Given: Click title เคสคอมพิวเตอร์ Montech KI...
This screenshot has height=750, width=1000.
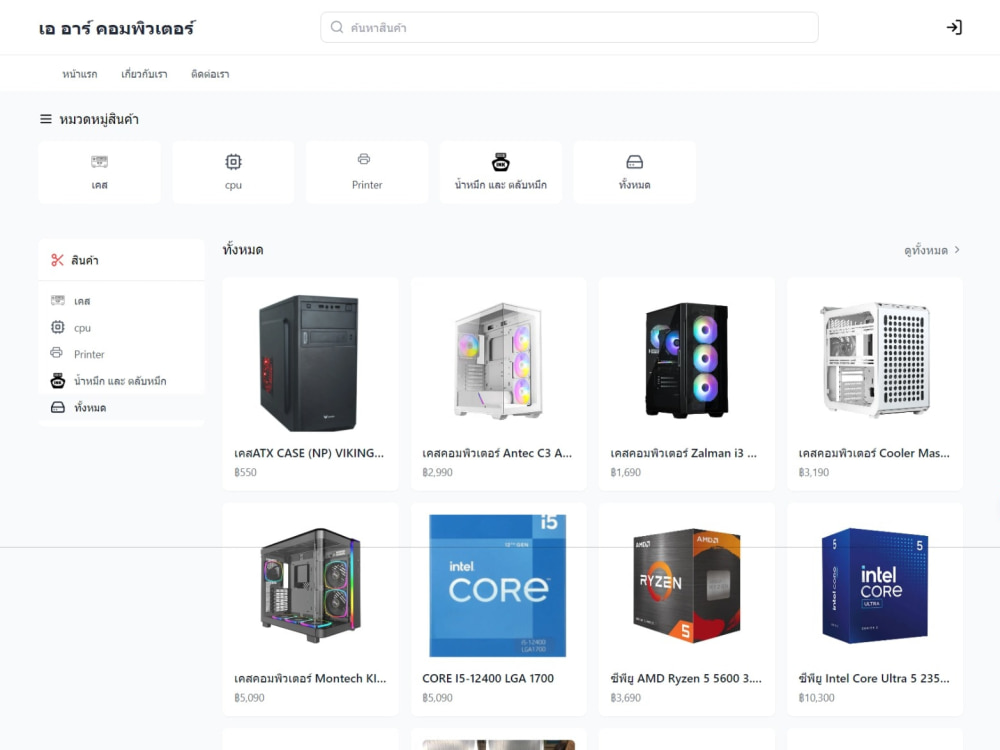Looking at the screenshot, I should [310, 679].
